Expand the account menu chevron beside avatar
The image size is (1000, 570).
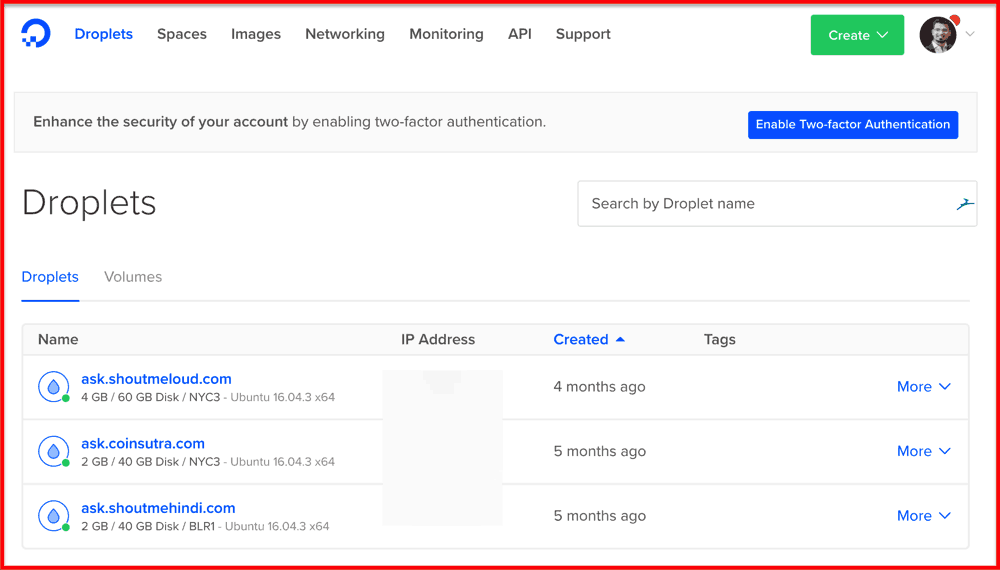970,34
